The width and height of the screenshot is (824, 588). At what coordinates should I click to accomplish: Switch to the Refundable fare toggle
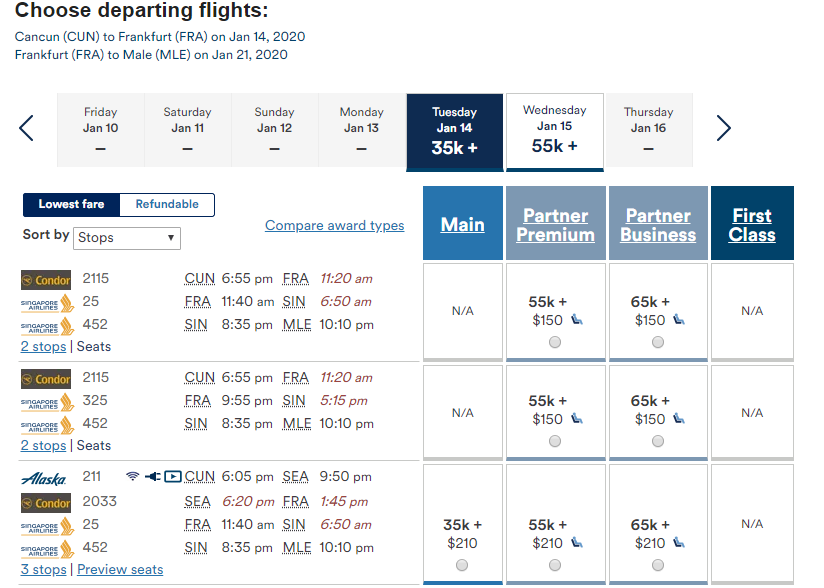(167, 204)
